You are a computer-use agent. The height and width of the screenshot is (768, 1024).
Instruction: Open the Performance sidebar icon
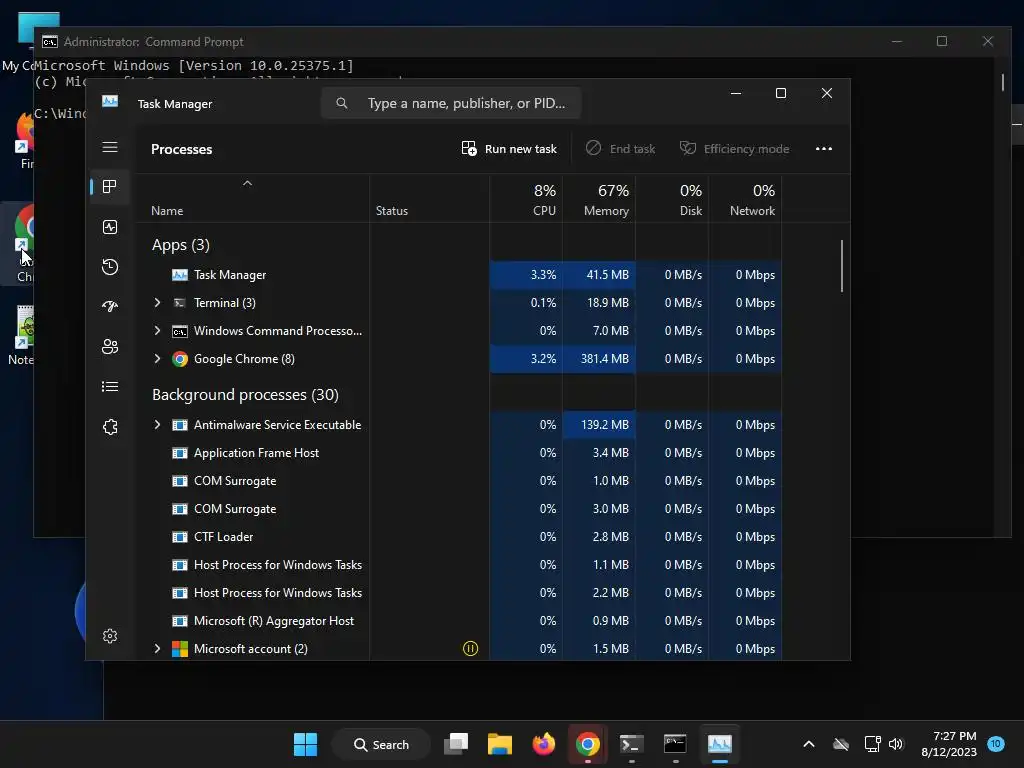click(110, 227)
